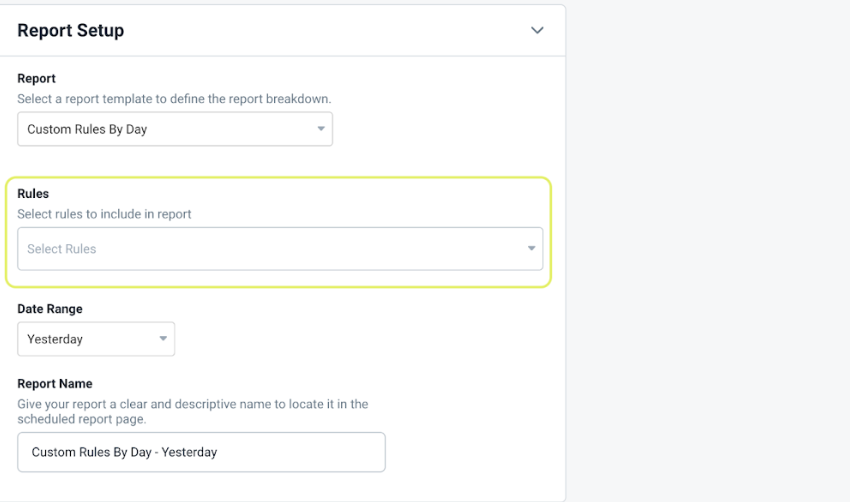Viewport: 850px width, 502px height.
Task: Open the Yesterday date range dropdown
Action: point(96,339)
